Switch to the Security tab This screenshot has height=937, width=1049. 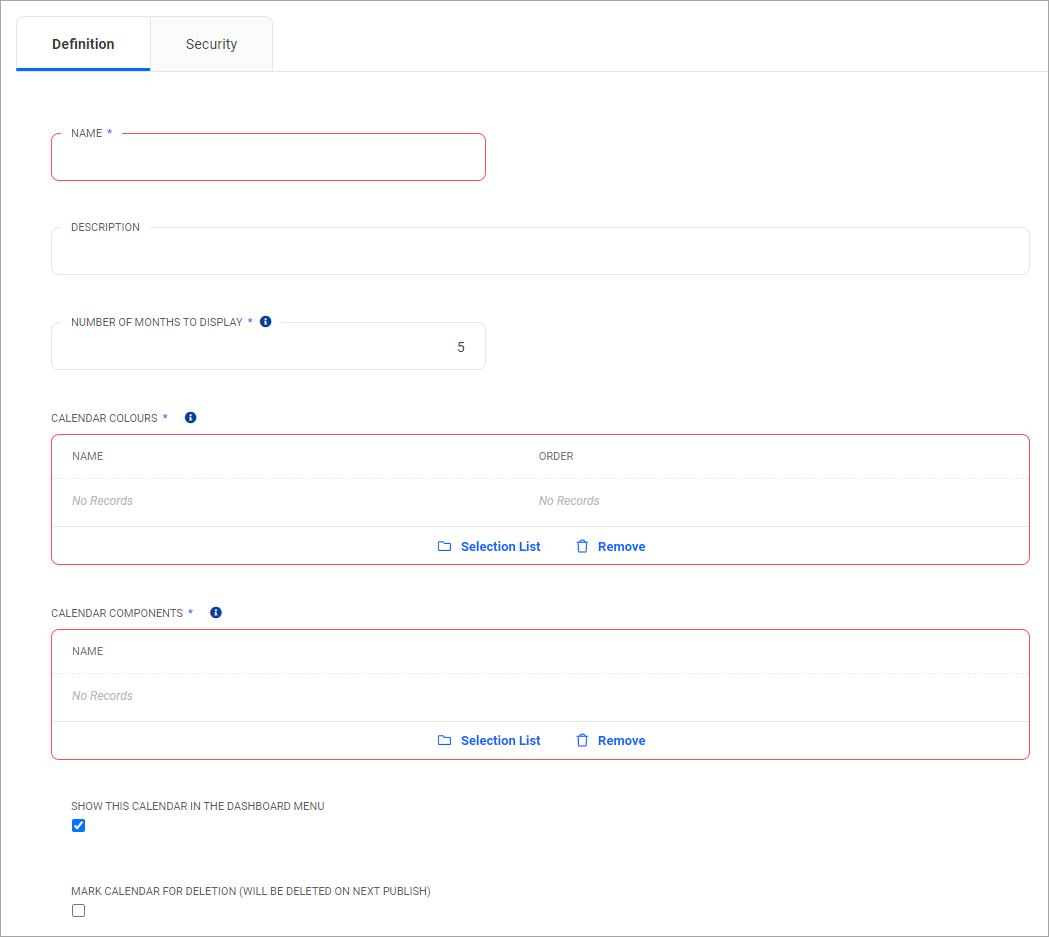click(211, 43)
